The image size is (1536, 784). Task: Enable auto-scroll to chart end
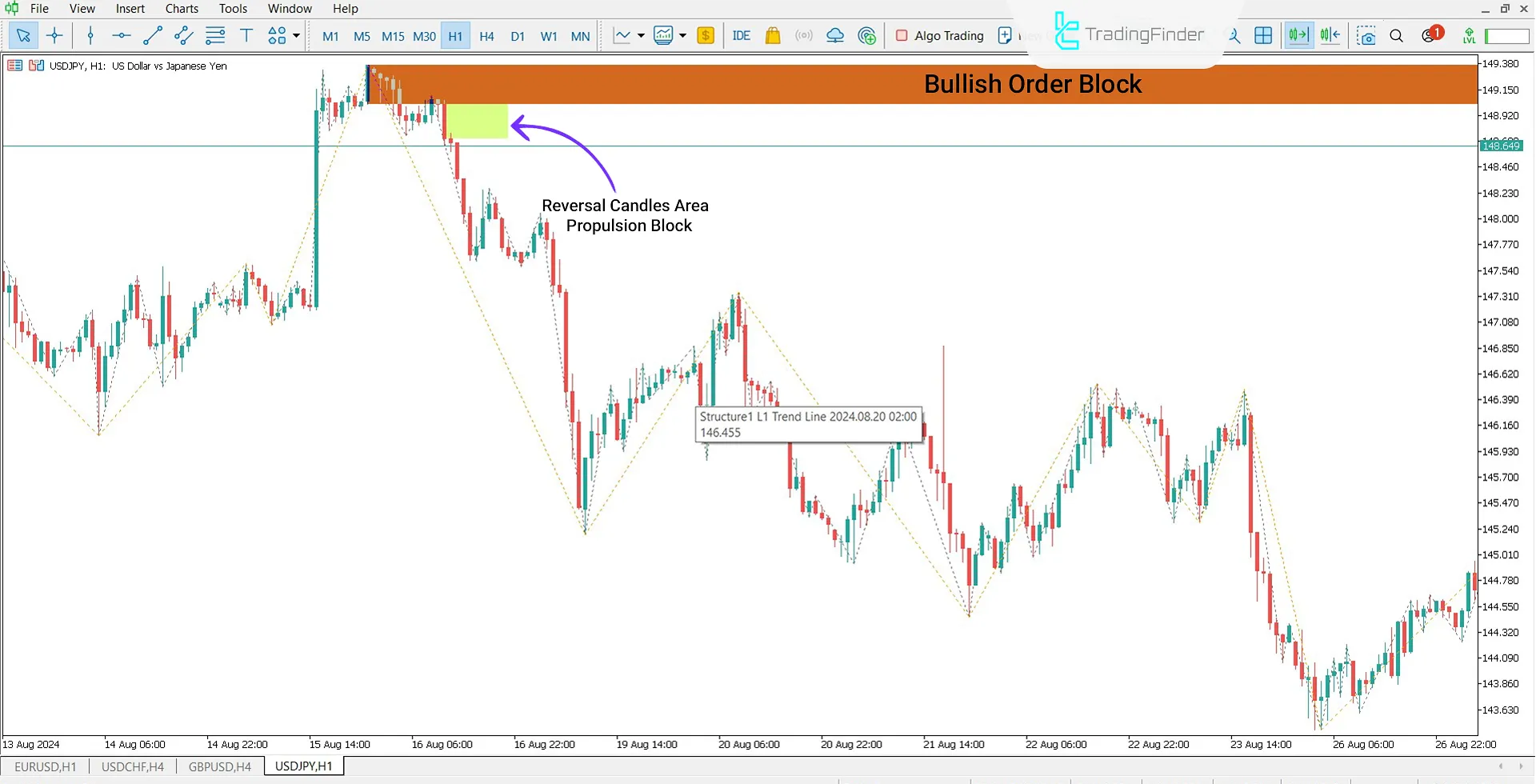point(1298,35)
